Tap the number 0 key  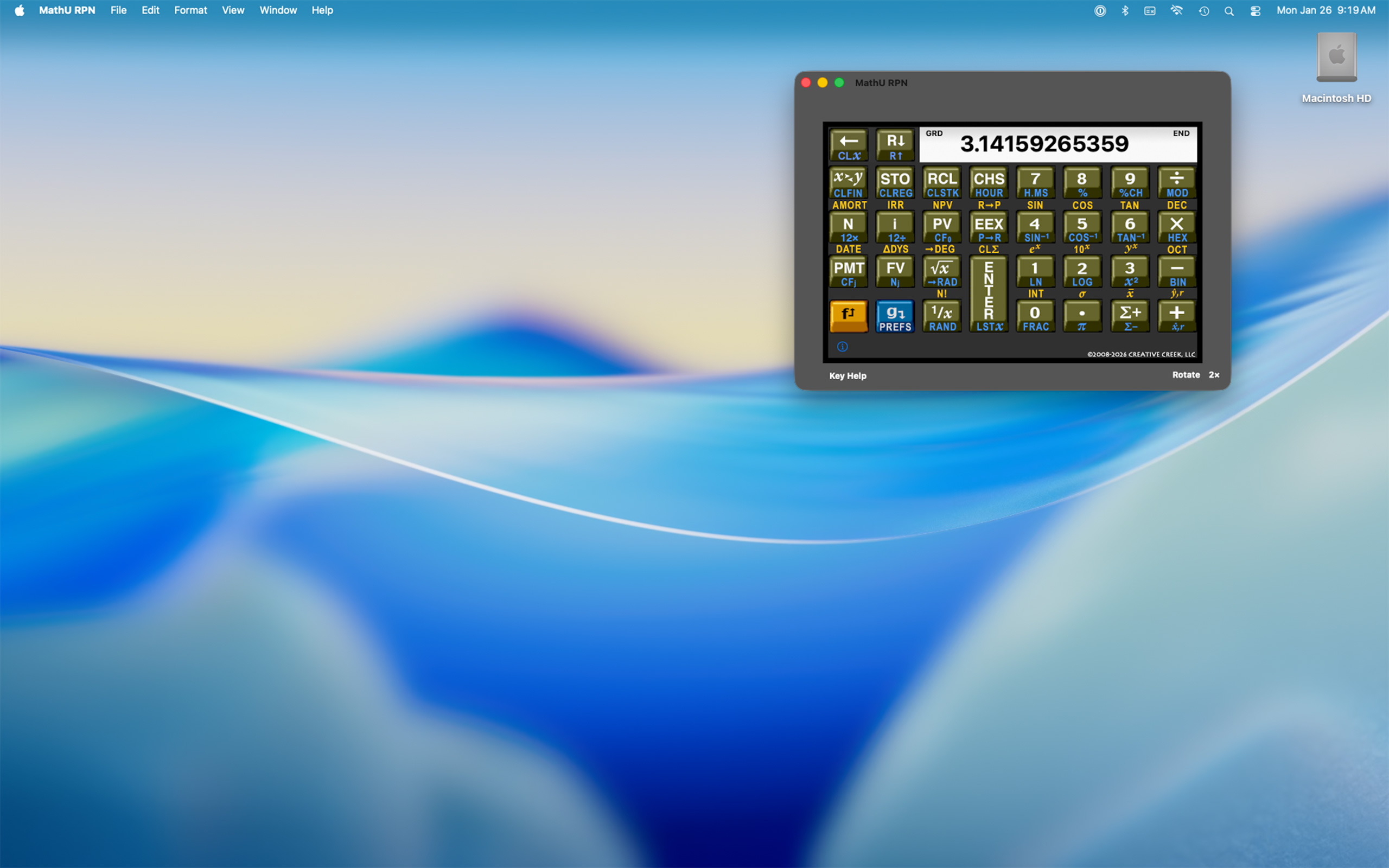[x=1035, y=316]
